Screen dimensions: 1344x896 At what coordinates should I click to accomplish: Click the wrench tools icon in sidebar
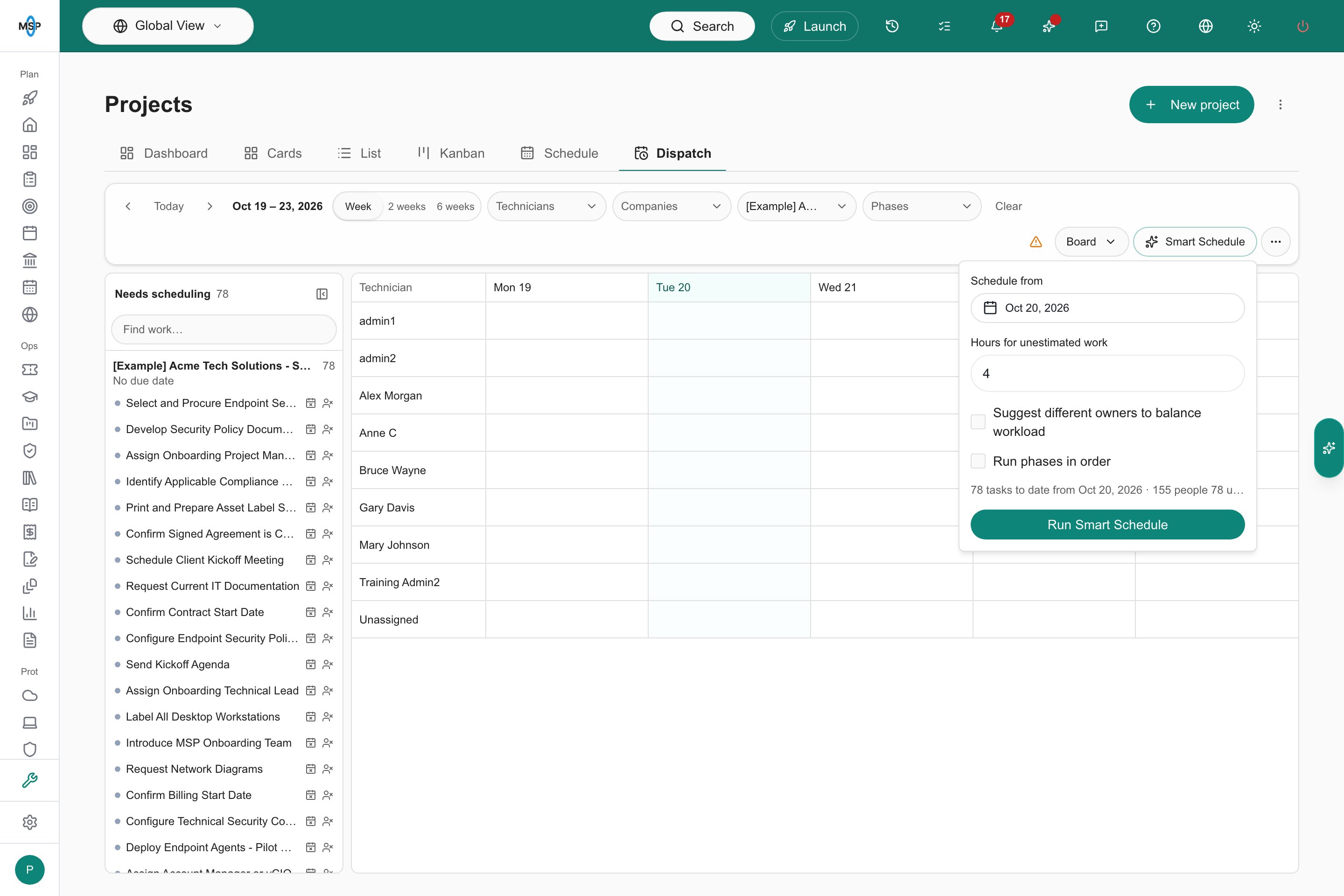tap(30, 780)
